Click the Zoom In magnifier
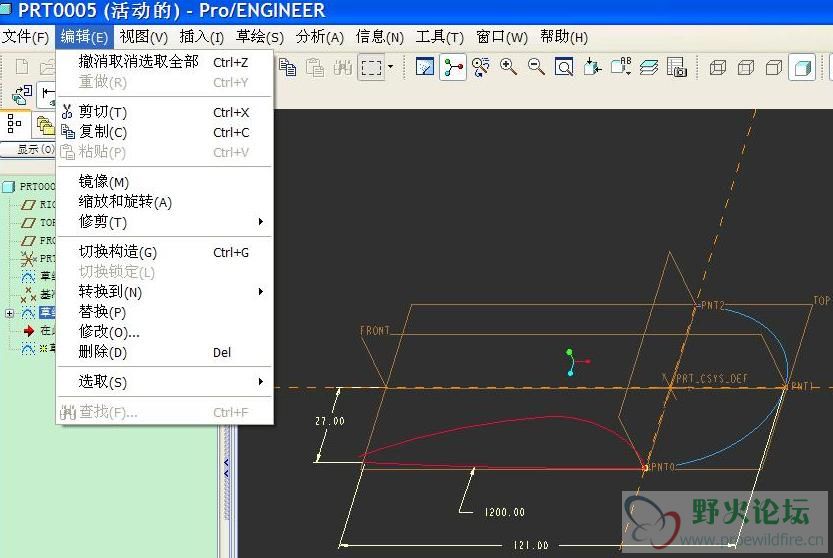Image resolution: width=833 pixels, height=558 pixels. [x=508, y=67]
